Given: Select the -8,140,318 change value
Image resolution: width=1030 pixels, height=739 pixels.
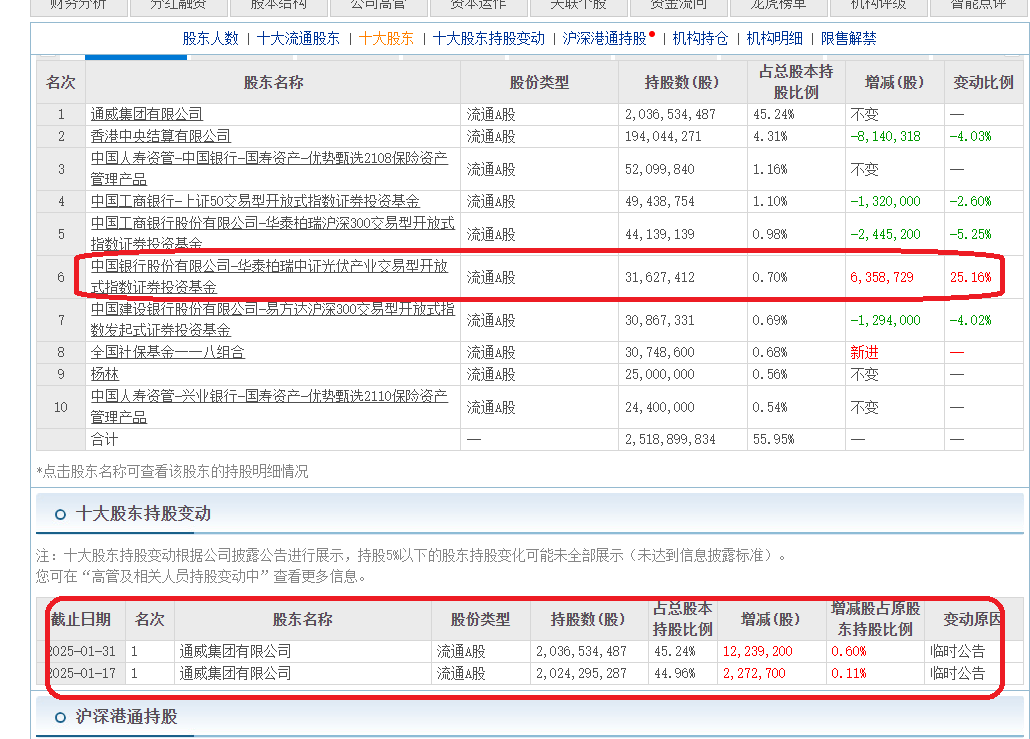Looking at the screenshot, I should pos(885,136).
